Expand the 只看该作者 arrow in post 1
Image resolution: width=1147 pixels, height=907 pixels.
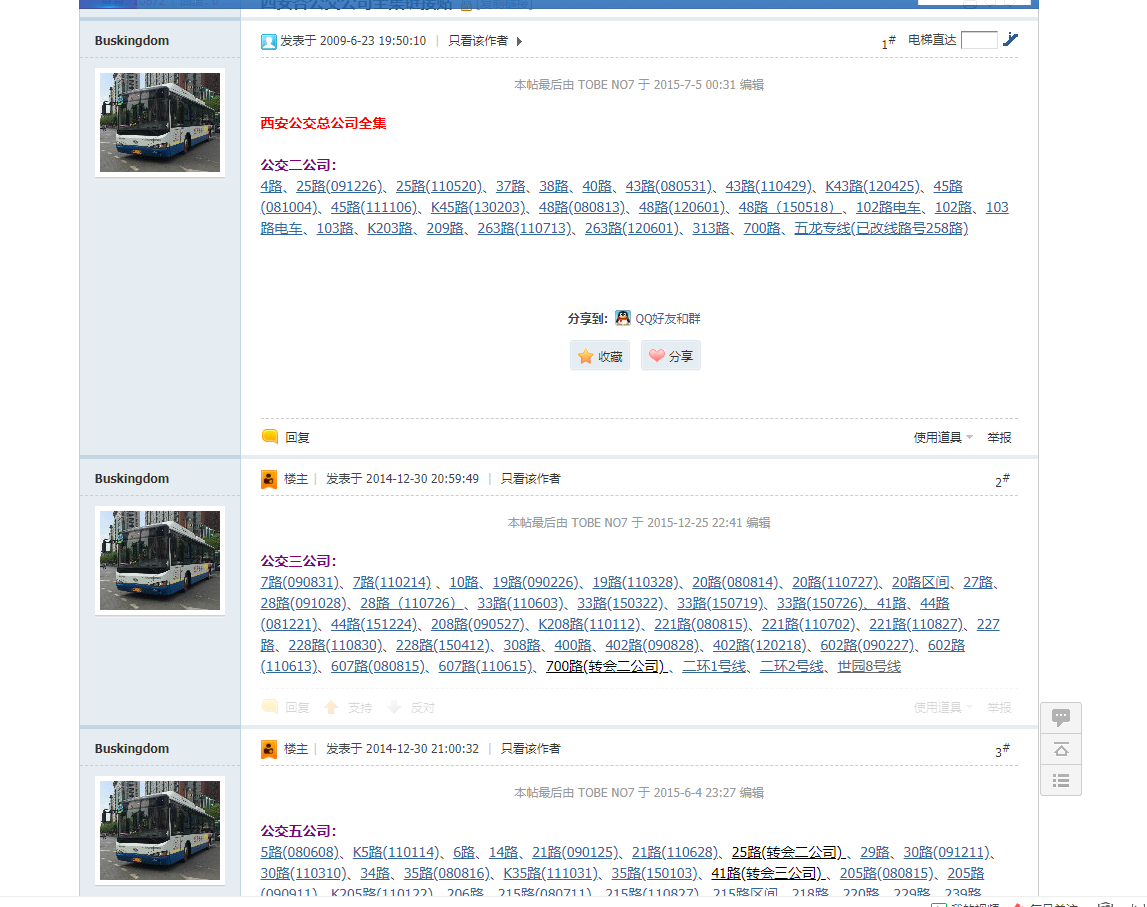pyautogui.click(x=519, y=41)
